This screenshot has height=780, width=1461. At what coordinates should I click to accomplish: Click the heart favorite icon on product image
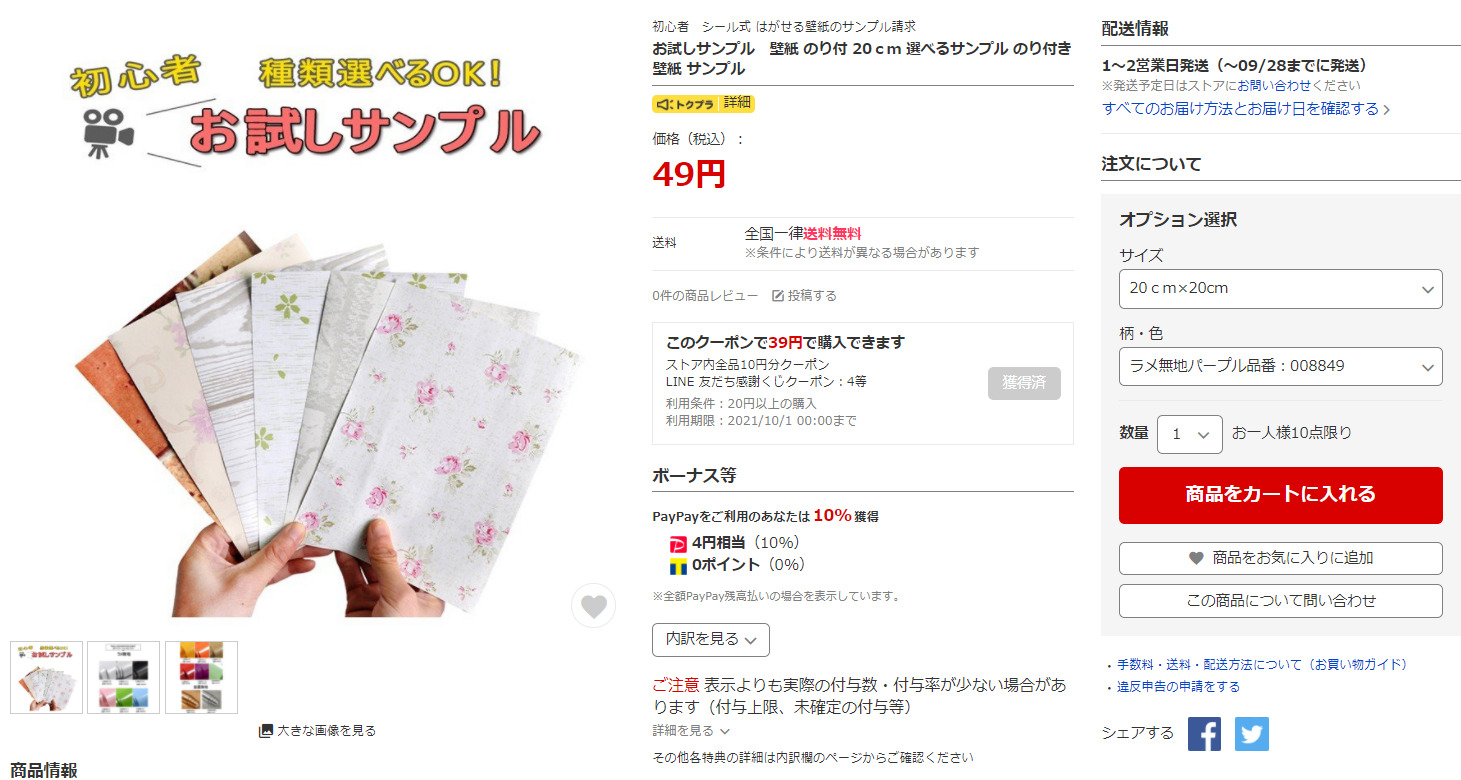point(594,606)
